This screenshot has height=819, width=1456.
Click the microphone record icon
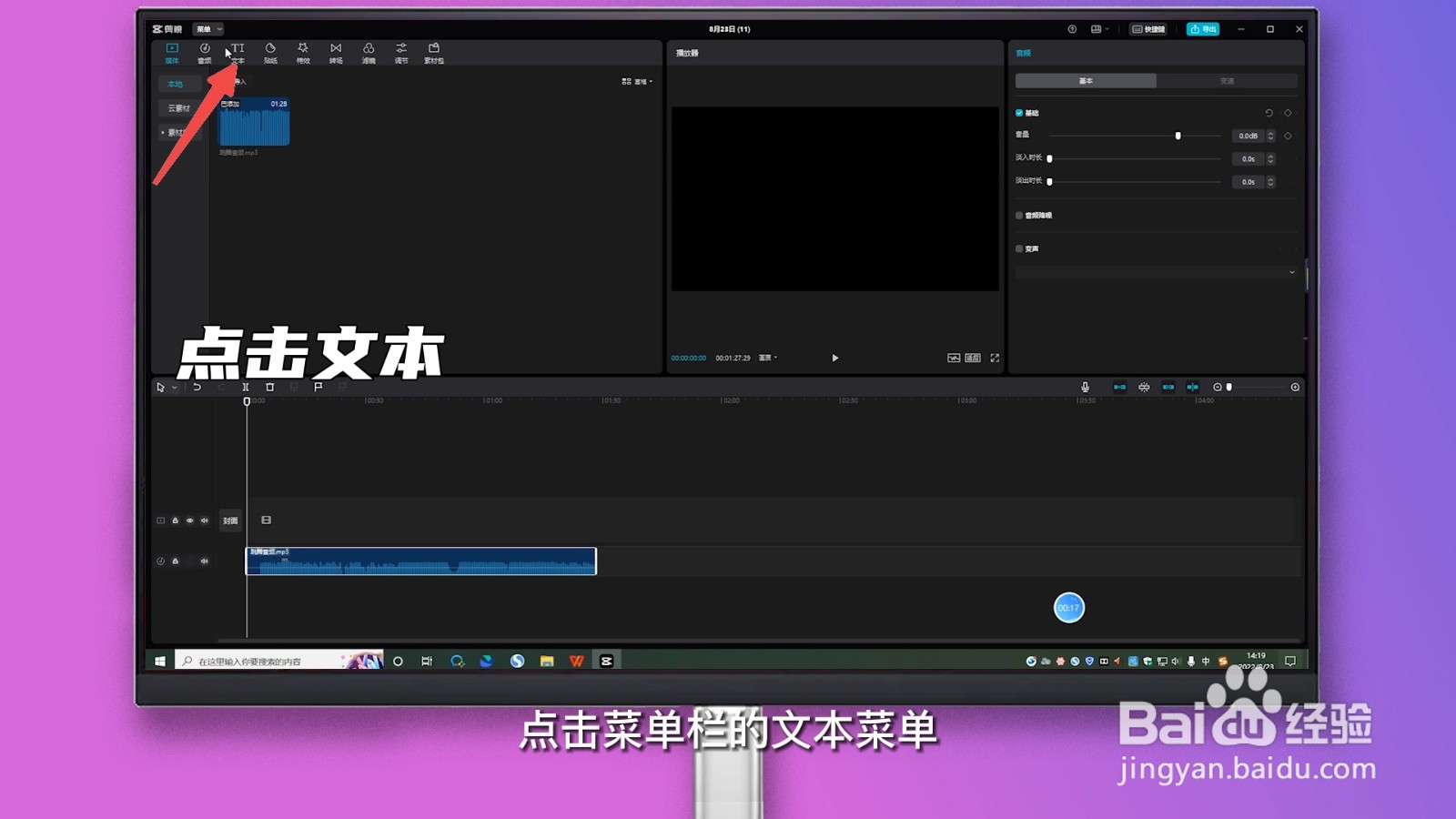(1085, 387)
